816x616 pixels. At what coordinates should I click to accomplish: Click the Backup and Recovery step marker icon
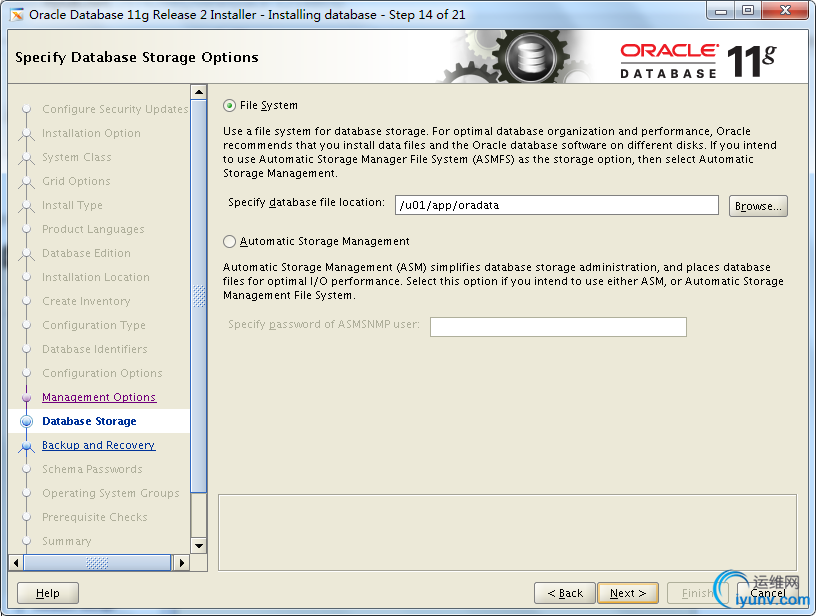(27, 445)
